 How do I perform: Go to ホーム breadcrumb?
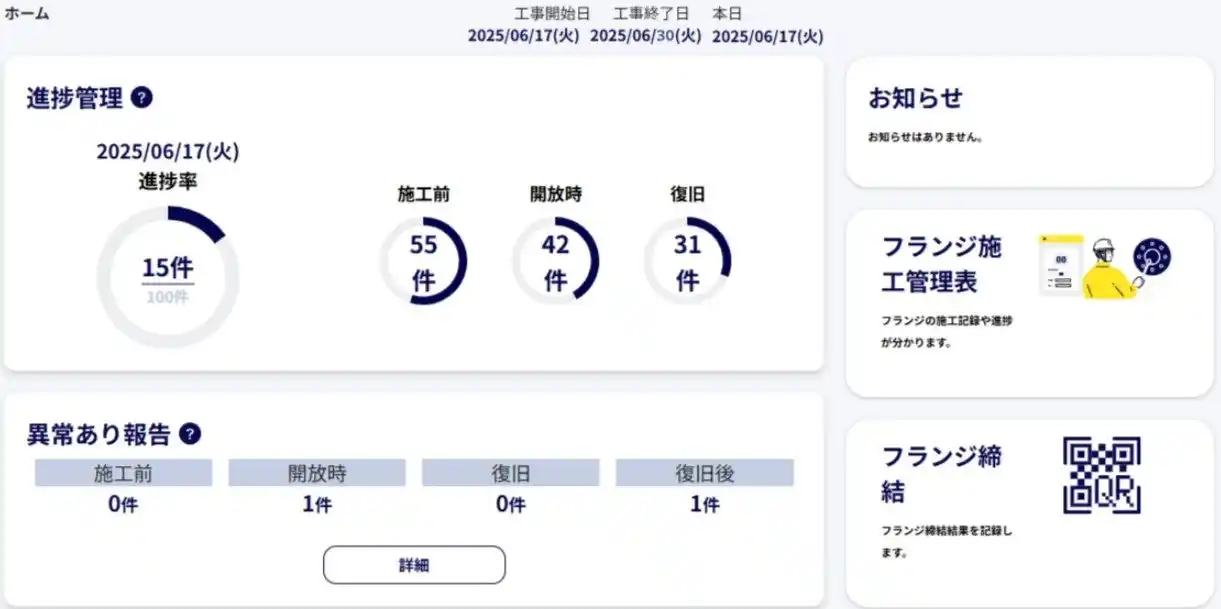pyautogui.click(x=27, y=14)
